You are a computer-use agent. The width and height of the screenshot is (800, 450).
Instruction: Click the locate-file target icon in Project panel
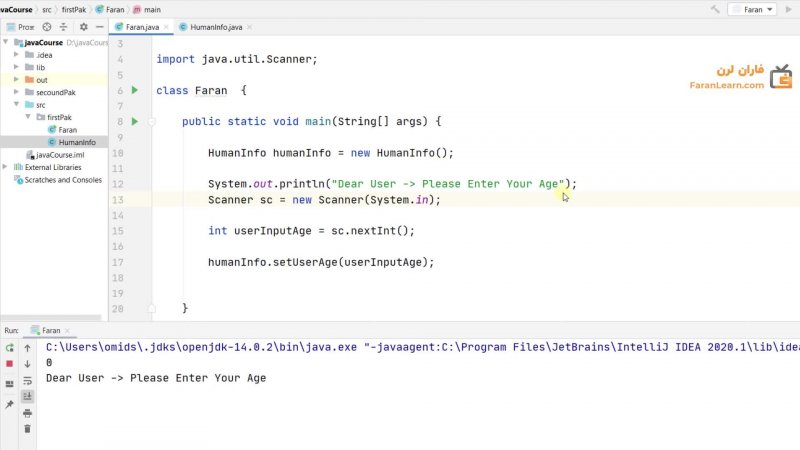coord(45,26)
